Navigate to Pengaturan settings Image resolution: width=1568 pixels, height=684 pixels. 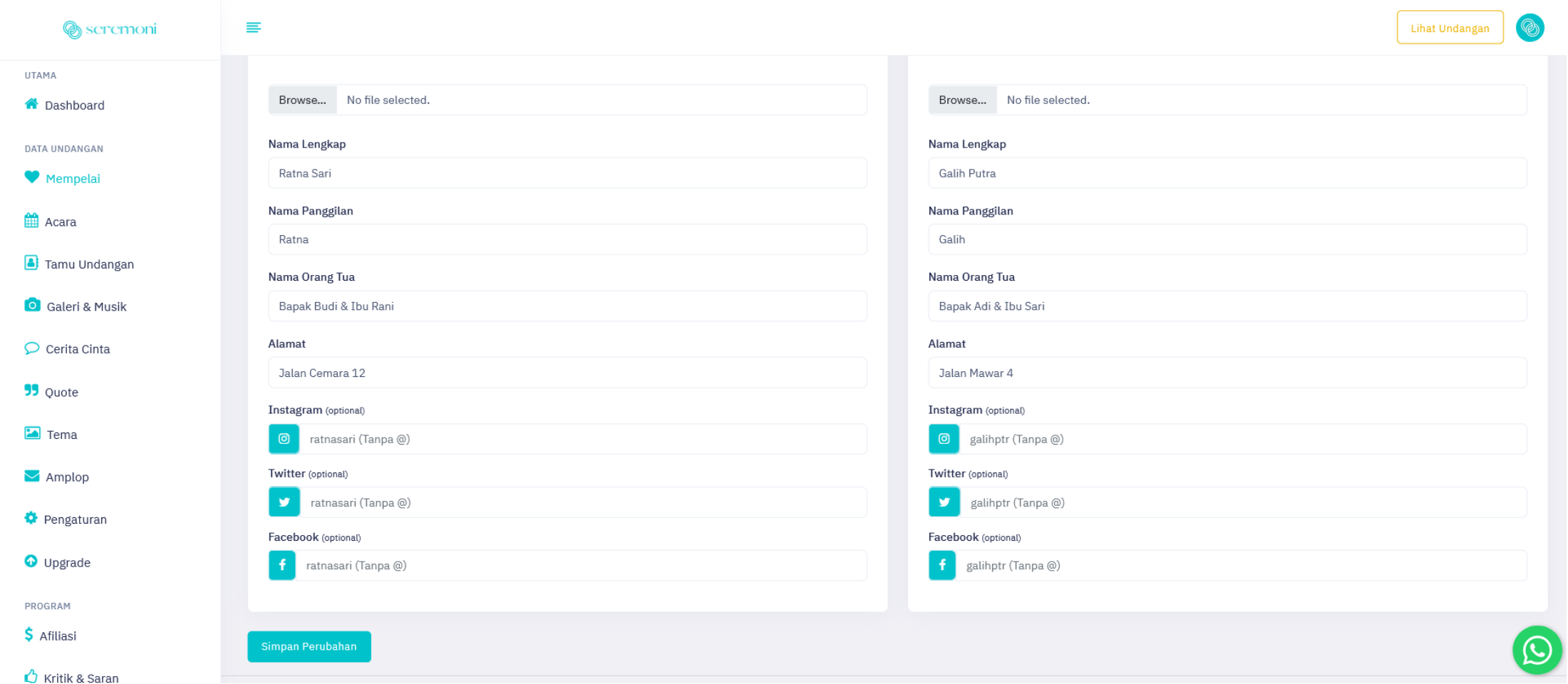coord(75,519)
